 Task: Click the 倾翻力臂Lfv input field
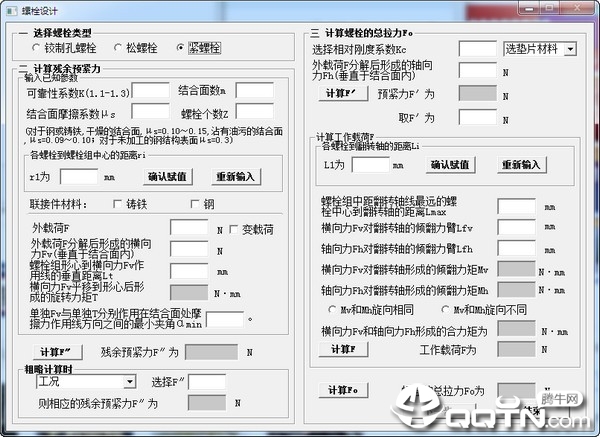[517, 227]
